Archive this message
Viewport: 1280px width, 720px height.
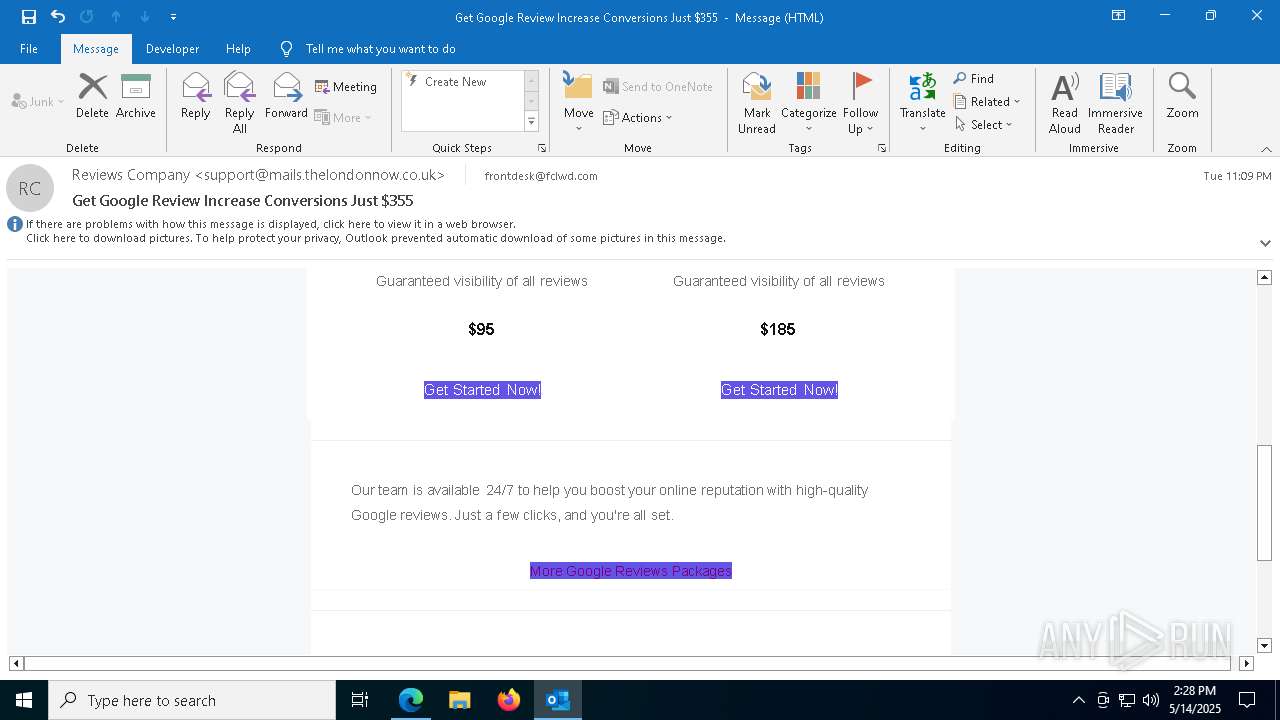pyautogui.click(x=136, y=96)
